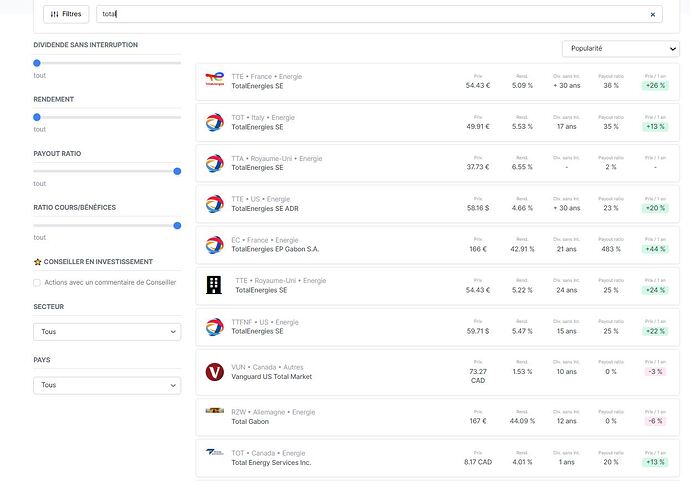Click the yield '42.91 %' of EP Gabon
The image size is (690, 481).
point(522,249)
